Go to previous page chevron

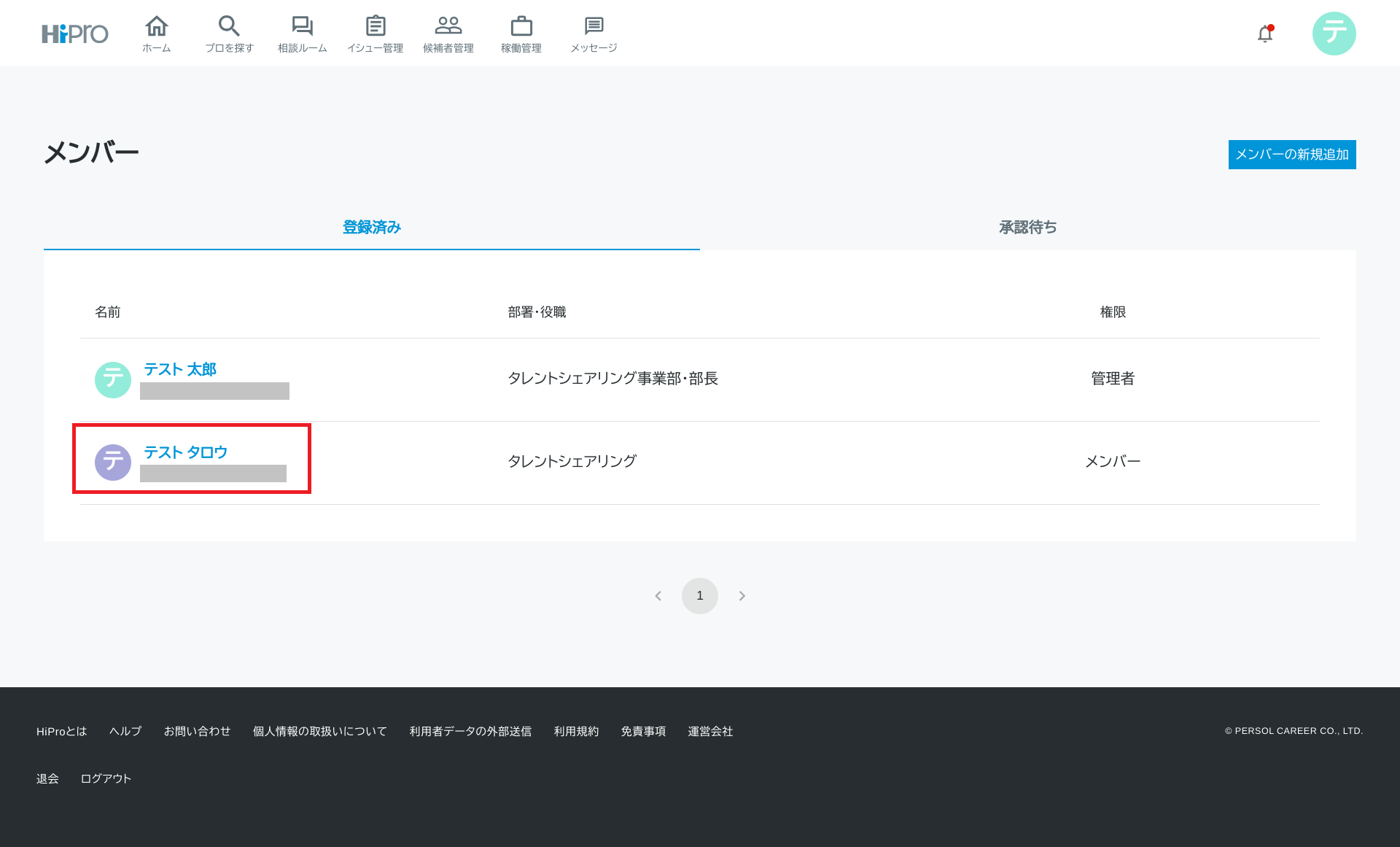click(658, 596)
